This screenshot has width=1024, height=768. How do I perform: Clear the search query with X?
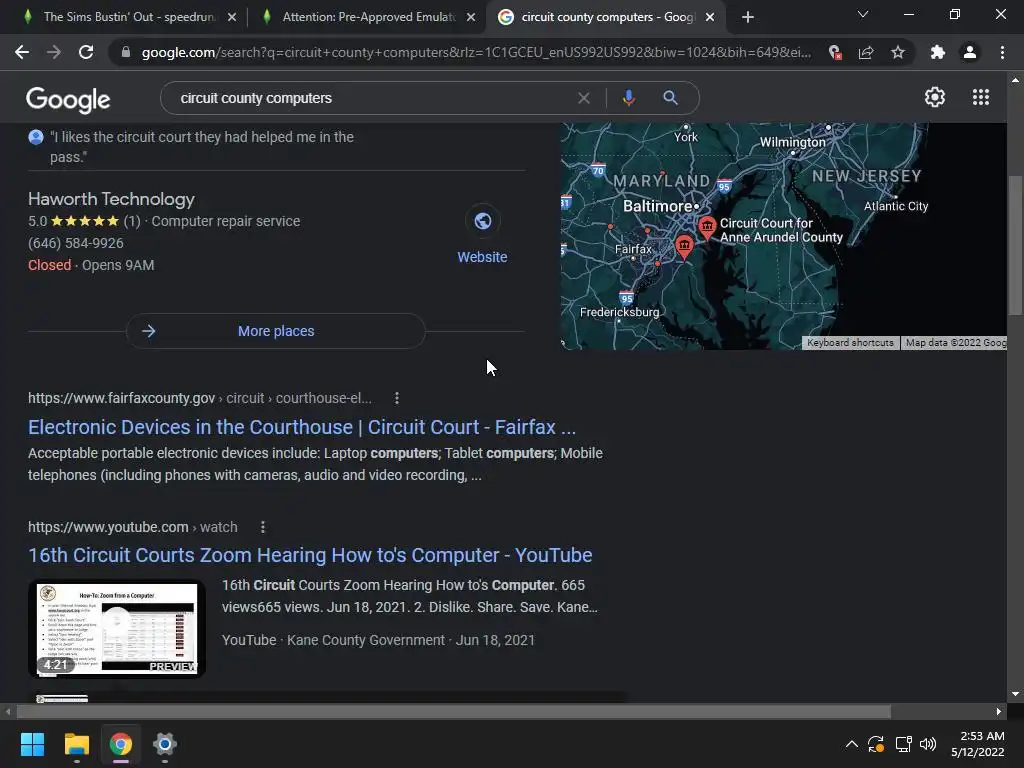point(584,98)
